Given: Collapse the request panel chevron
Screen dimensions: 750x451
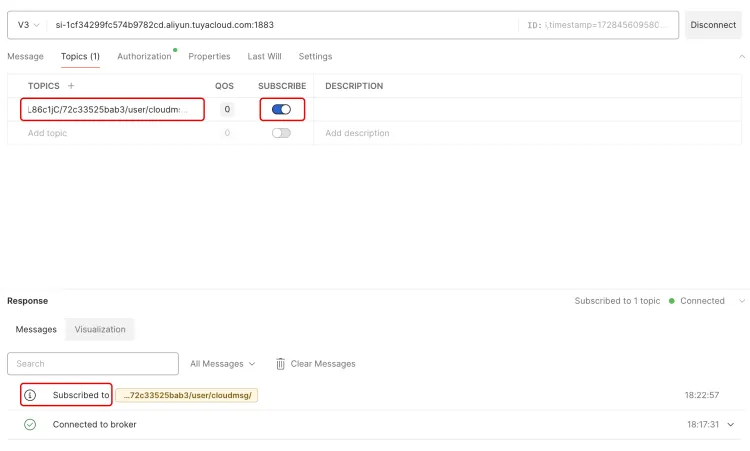Looking at the screenshot, I should click(741, 56).
